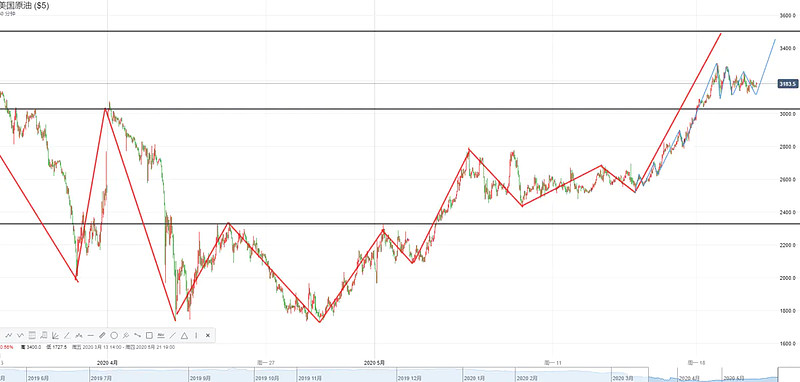Click the 1800.0 price axis label
800x382 pixels.
[x=788, y=311]
